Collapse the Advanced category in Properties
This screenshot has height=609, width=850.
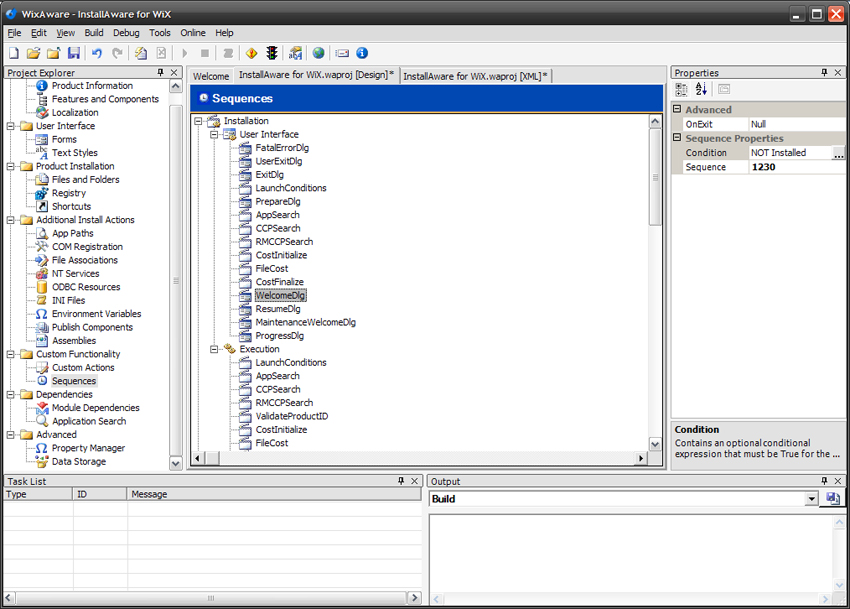point(677,109)
